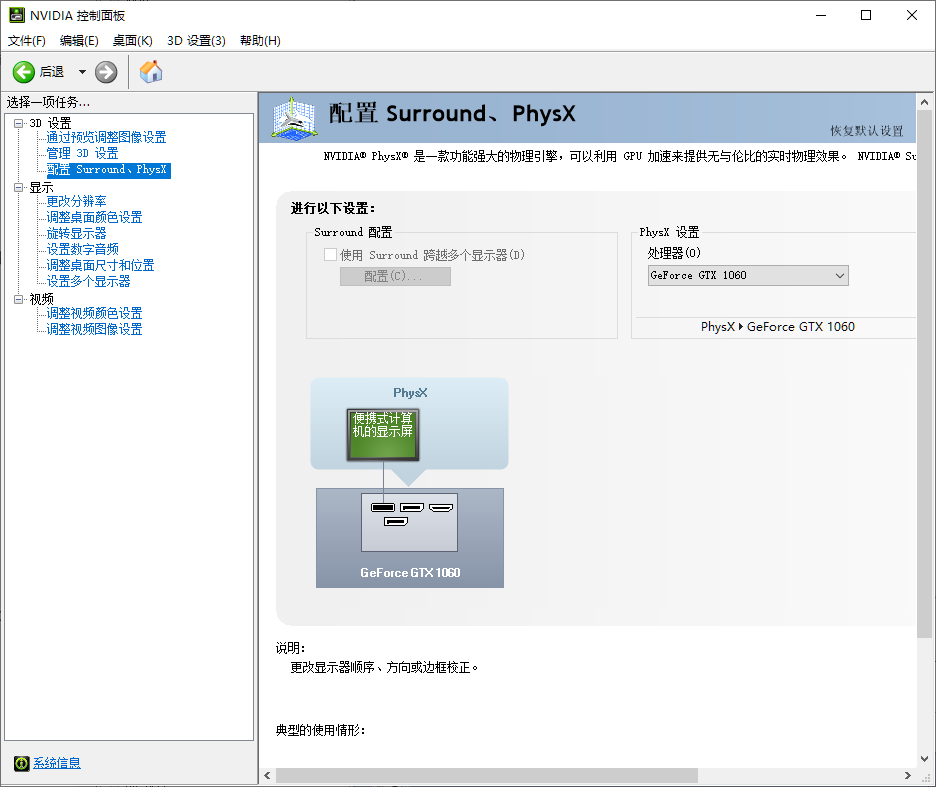Select 通过预览调整图像设置 tree item

tap(106, 137)
